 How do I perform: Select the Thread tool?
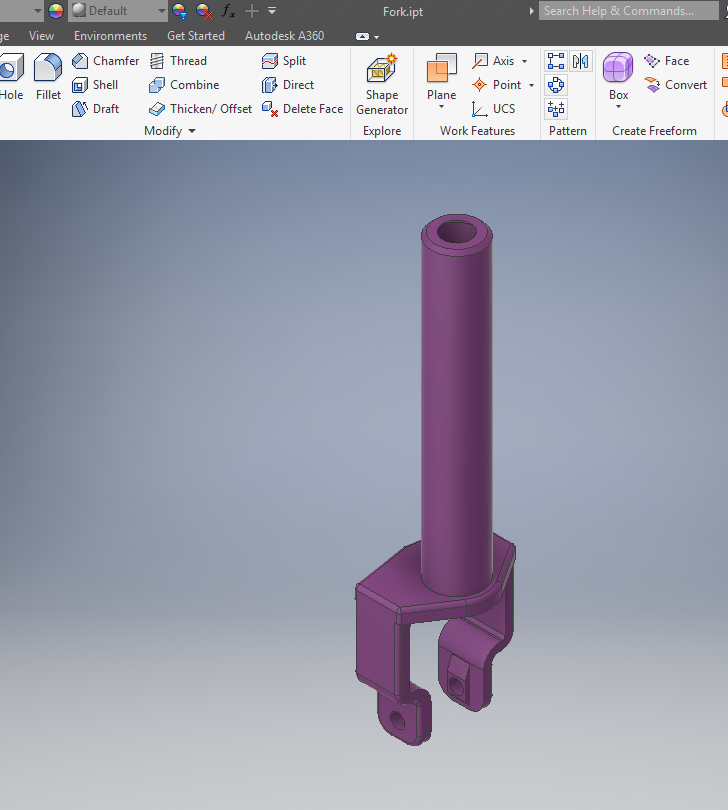178,61
